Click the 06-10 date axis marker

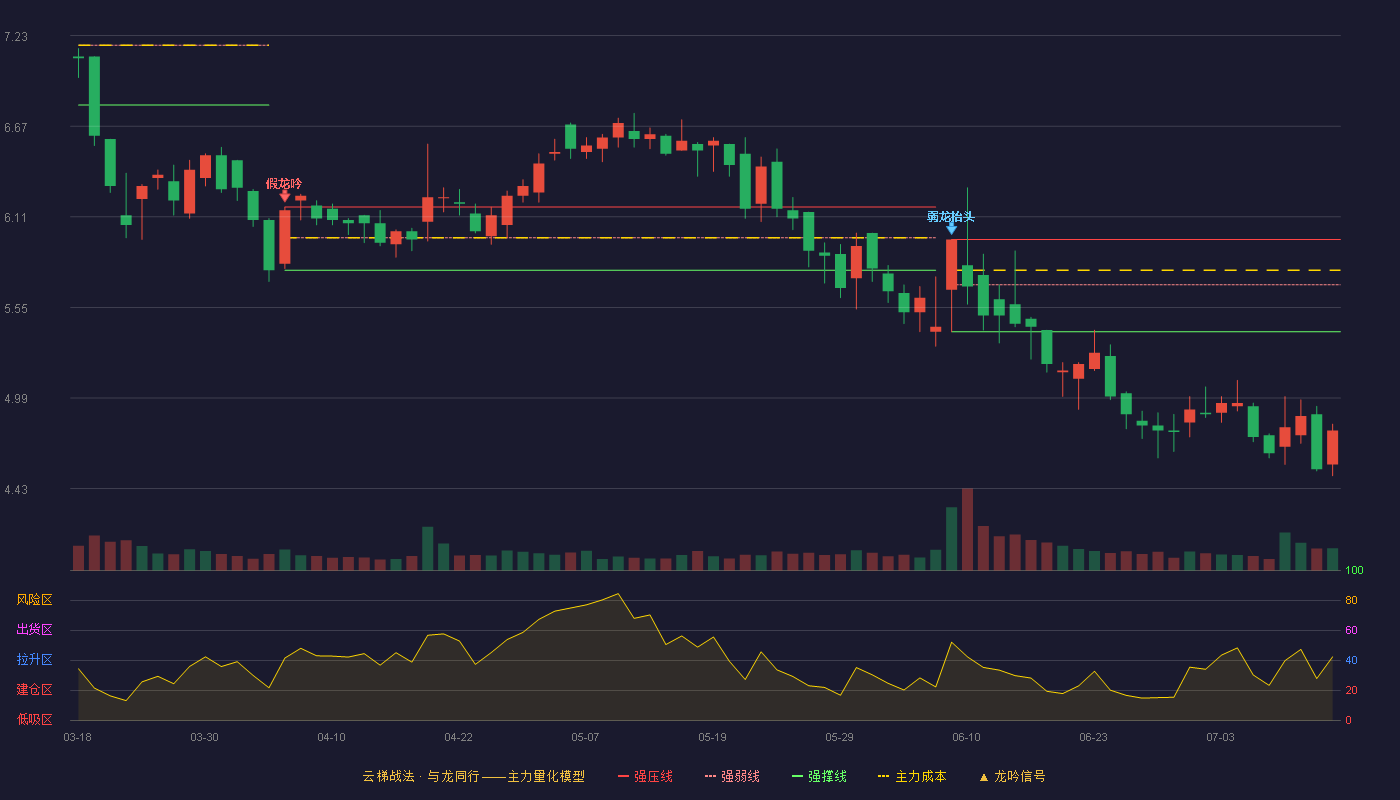(966, 737)
